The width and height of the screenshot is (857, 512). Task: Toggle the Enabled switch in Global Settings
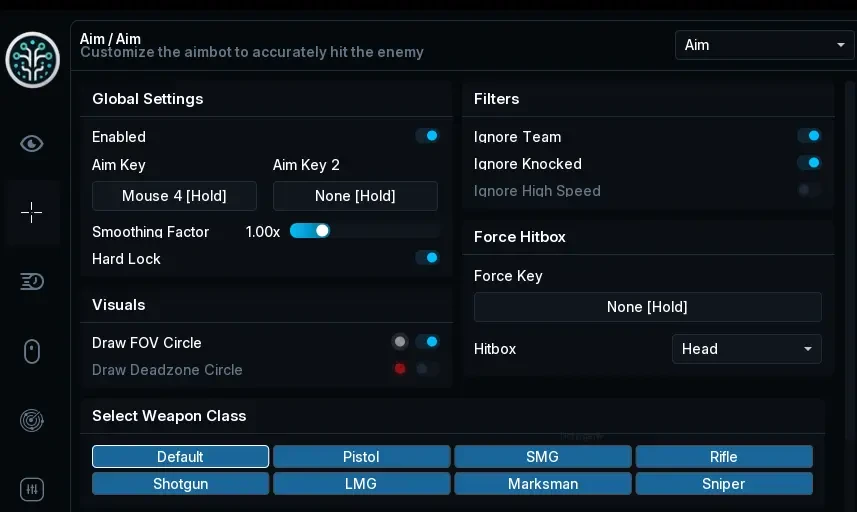[x=427, y=136]
